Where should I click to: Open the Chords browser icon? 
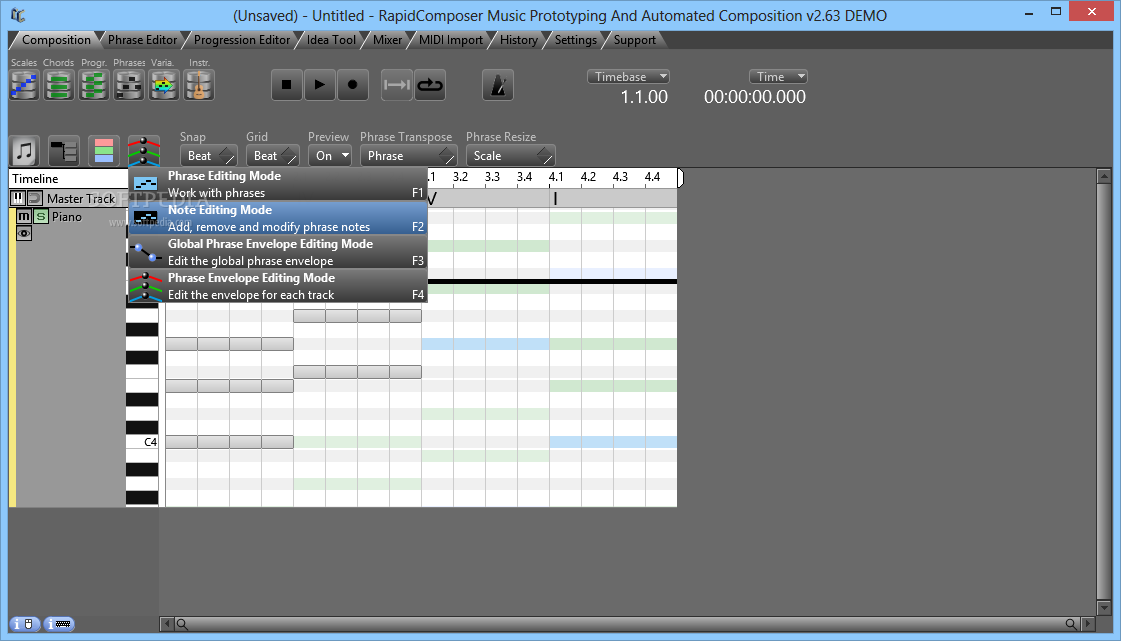pos(59,86)
